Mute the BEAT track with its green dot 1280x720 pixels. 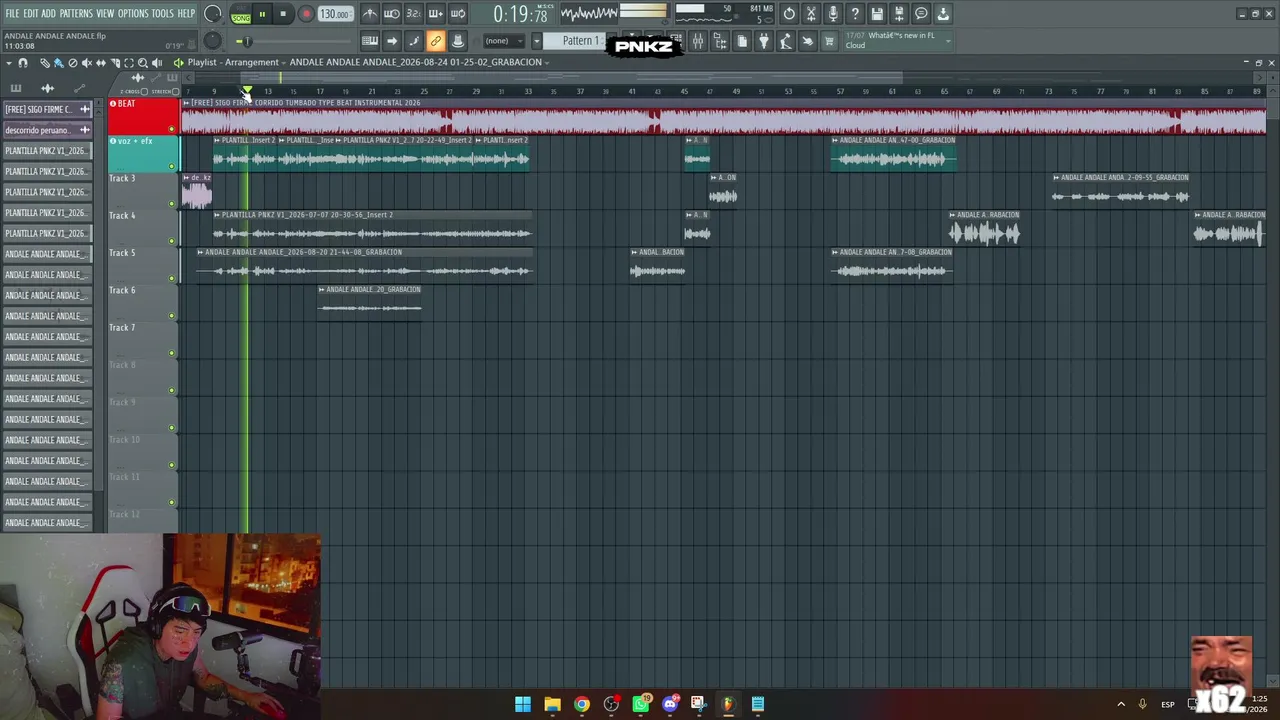coord(172,129)
